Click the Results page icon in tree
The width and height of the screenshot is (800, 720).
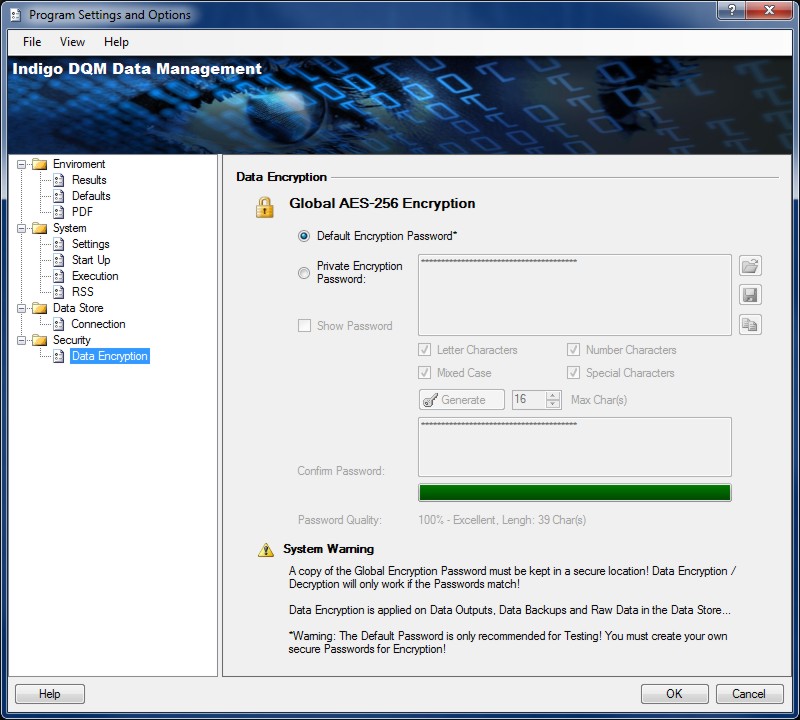click(59, 180)
